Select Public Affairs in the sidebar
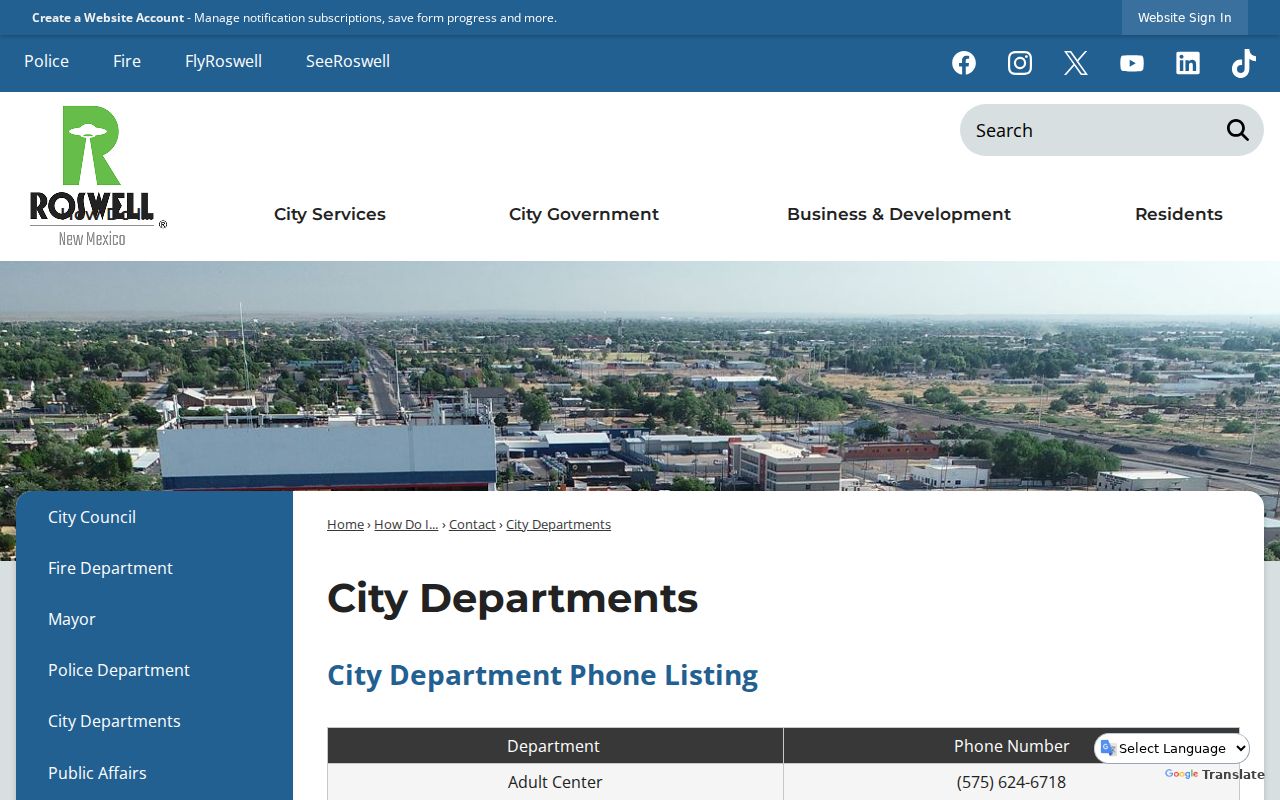This screenshot has height=800, width=1280. tap(97, 773)
